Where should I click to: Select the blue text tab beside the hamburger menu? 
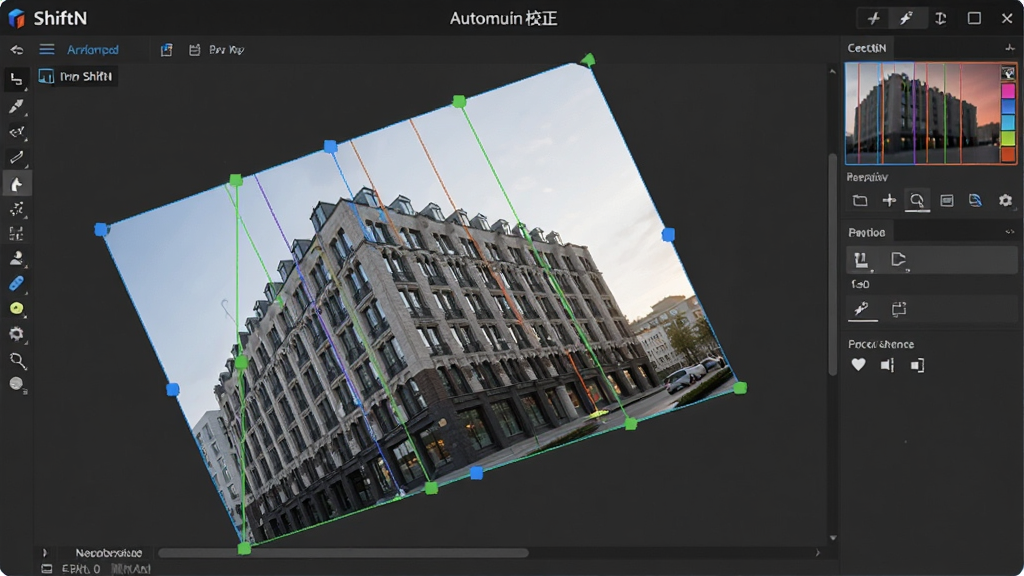click(93, 50)
